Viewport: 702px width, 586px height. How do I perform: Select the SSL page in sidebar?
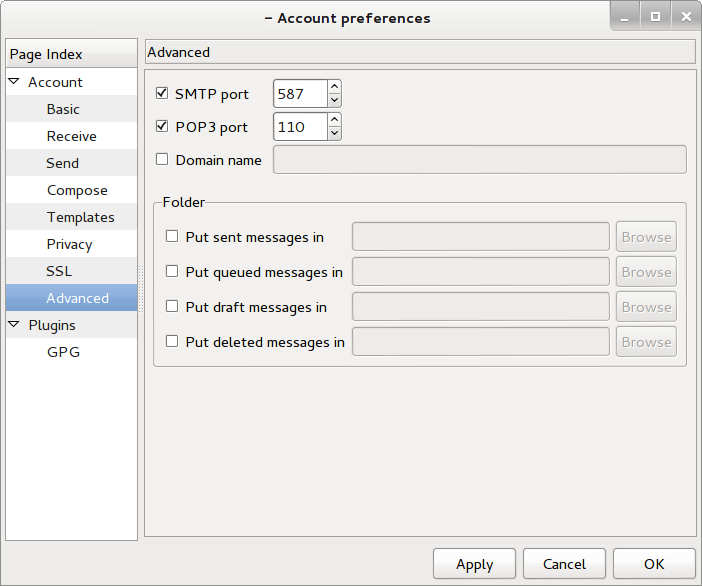pyautogui.click(x=59, y=271)
